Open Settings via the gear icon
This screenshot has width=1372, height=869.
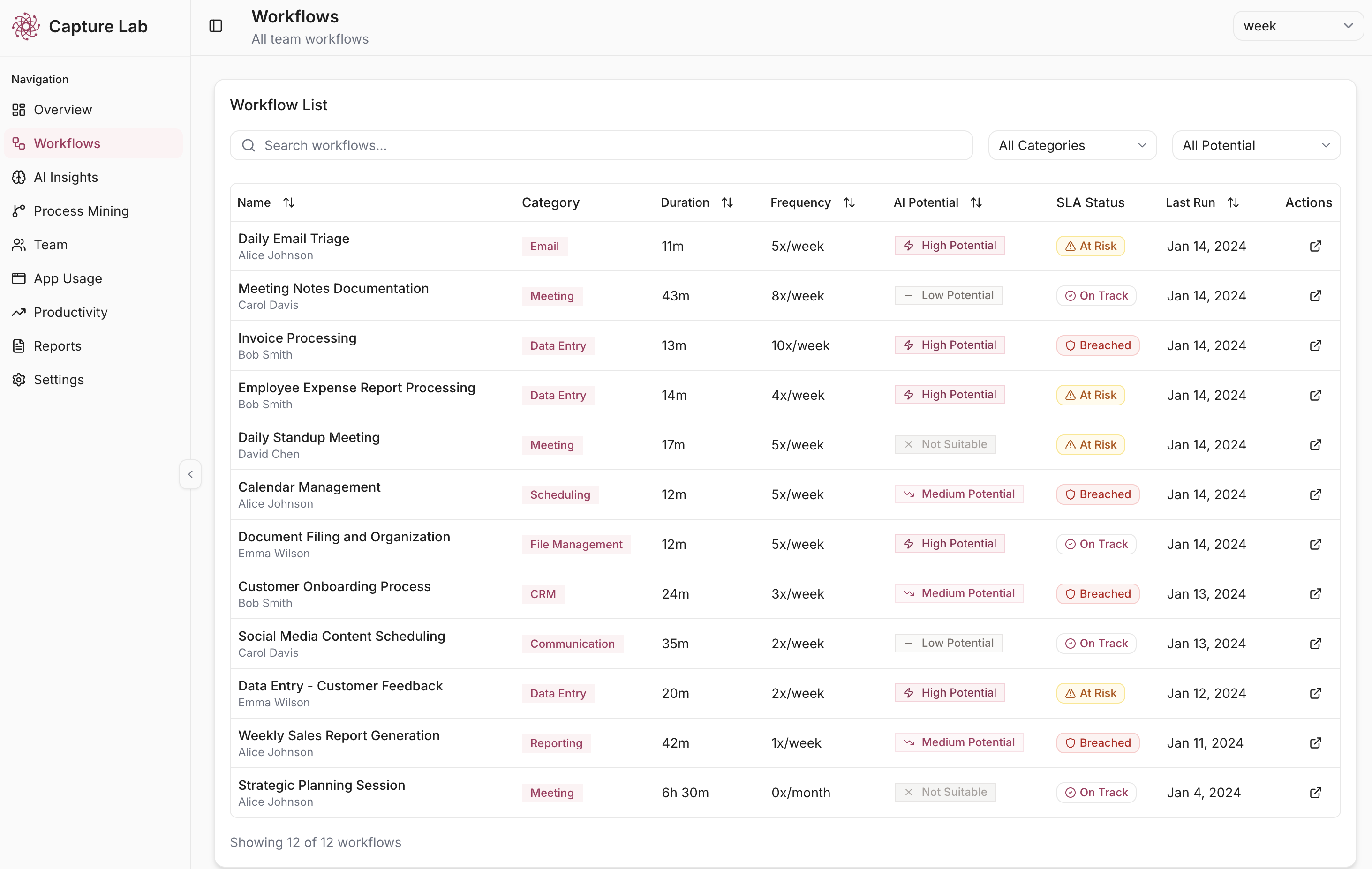click(x=19, y=379)
